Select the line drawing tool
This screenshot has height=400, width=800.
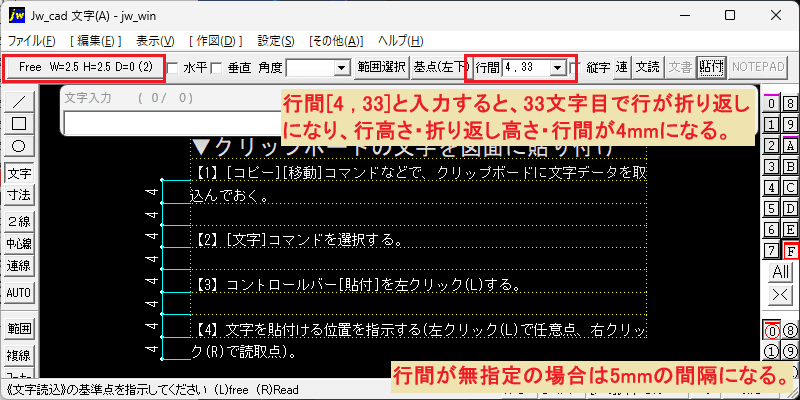pyautogui.click(x=19, y=102)
